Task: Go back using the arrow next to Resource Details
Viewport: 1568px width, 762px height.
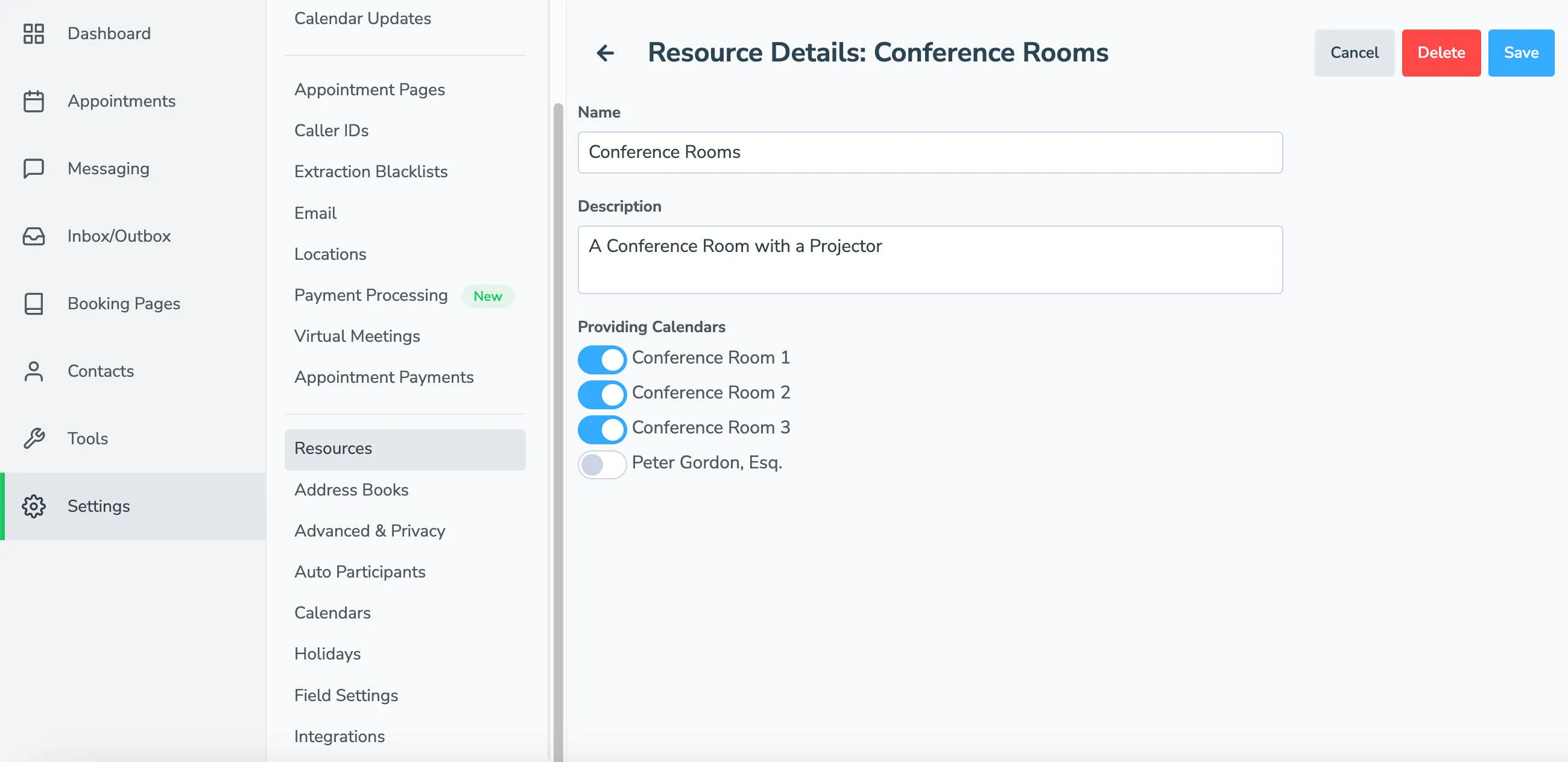Action: coord(605,53)
